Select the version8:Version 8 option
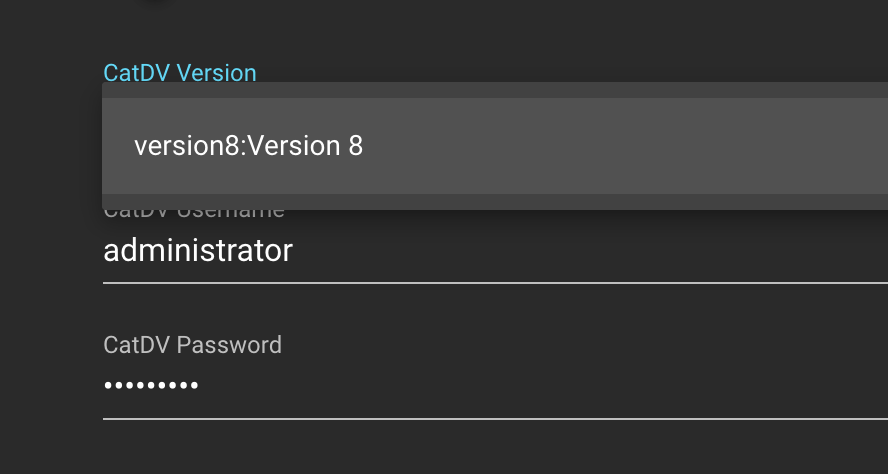The height and width of the screenshot is (474, 888). (248, 146)
